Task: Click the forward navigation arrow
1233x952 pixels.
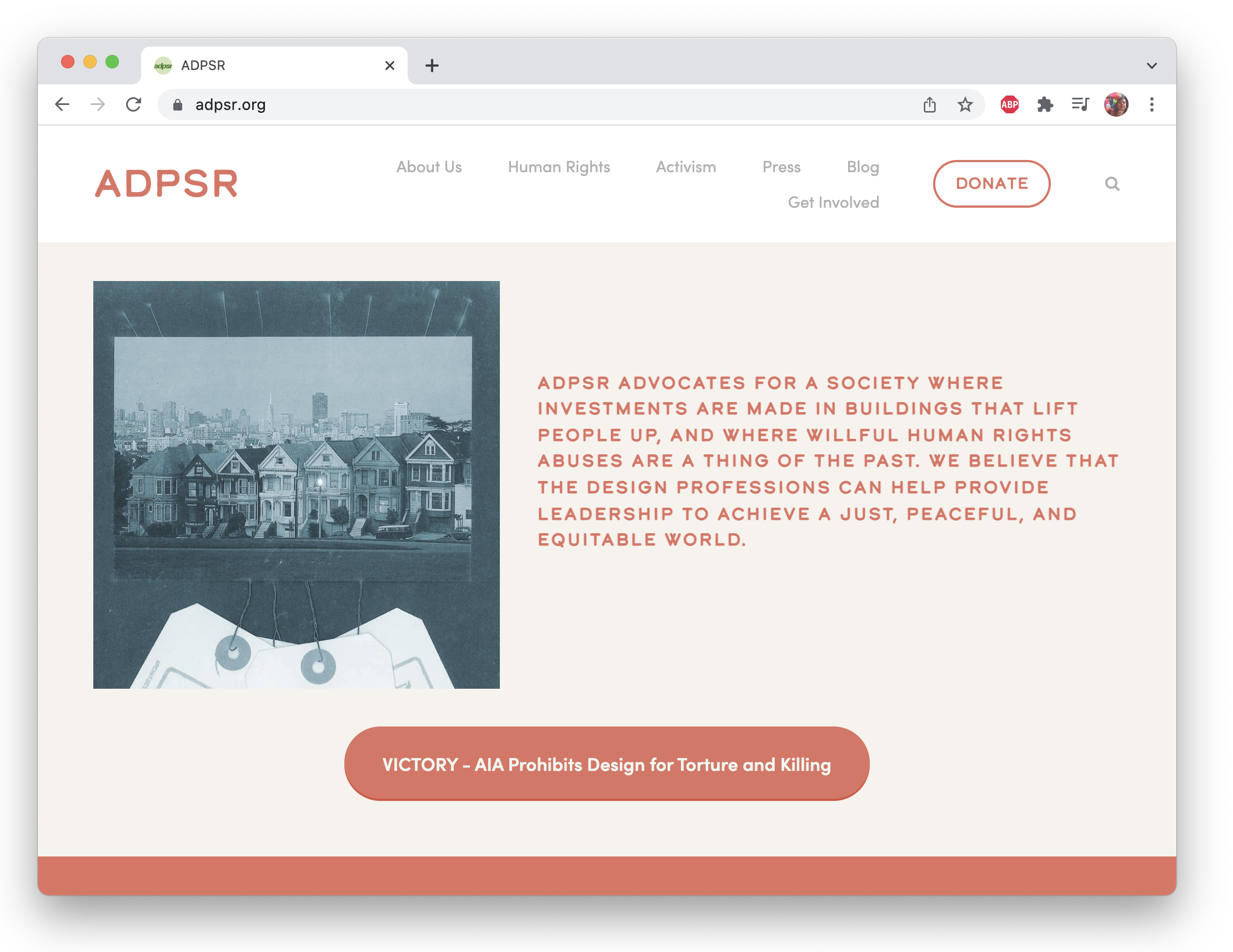Action: pos(98,104)
